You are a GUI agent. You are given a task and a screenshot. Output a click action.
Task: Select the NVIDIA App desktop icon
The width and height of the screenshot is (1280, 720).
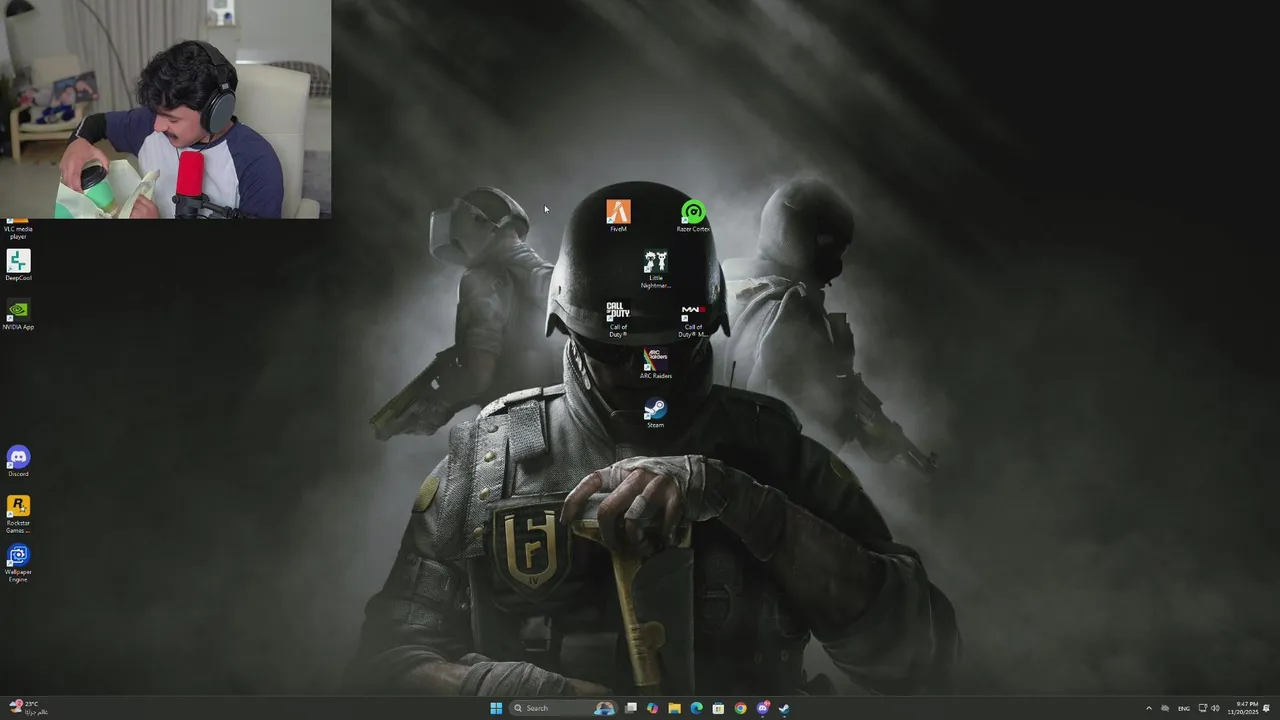coord(18,314)
